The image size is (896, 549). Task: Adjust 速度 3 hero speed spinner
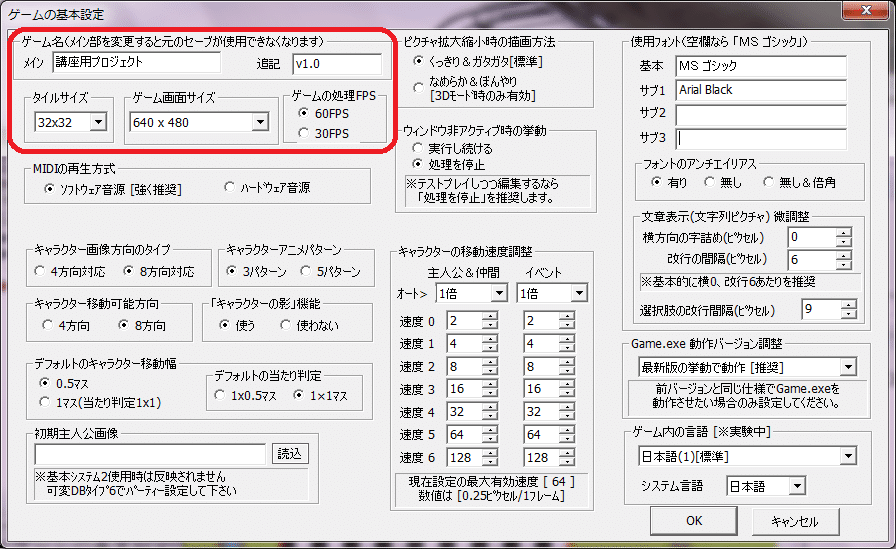click(490, 389)
